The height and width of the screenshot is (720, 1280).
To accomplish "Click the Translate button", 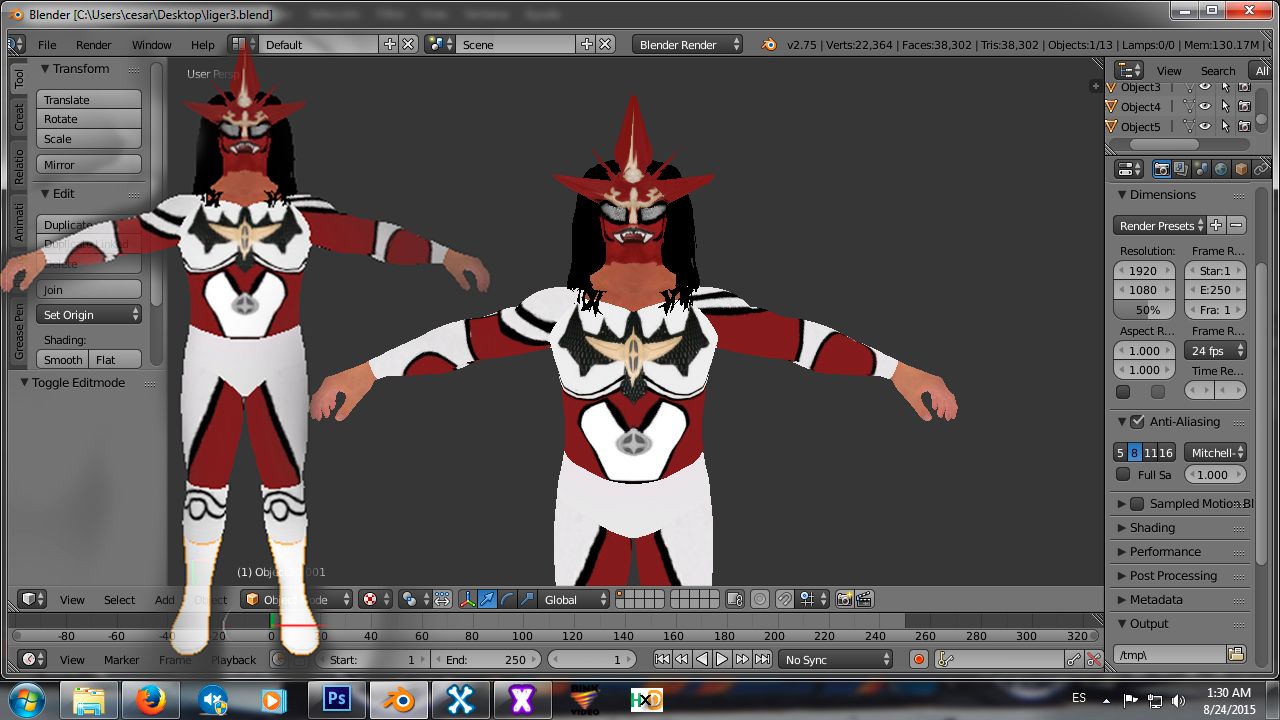I will coord(89,100).
